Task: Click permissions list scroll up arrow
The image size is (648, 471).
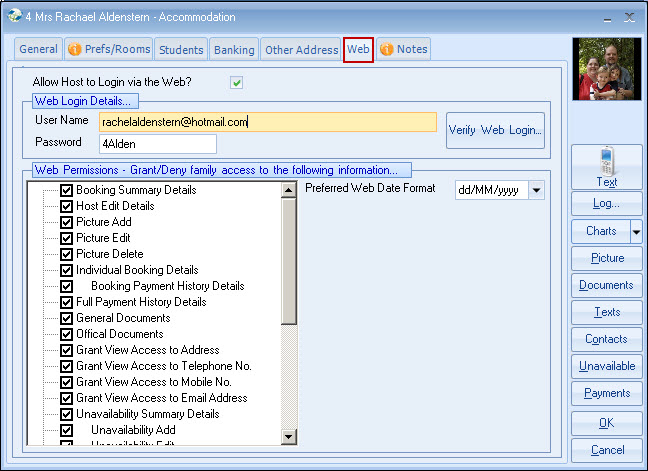Action: click(288, 190)
